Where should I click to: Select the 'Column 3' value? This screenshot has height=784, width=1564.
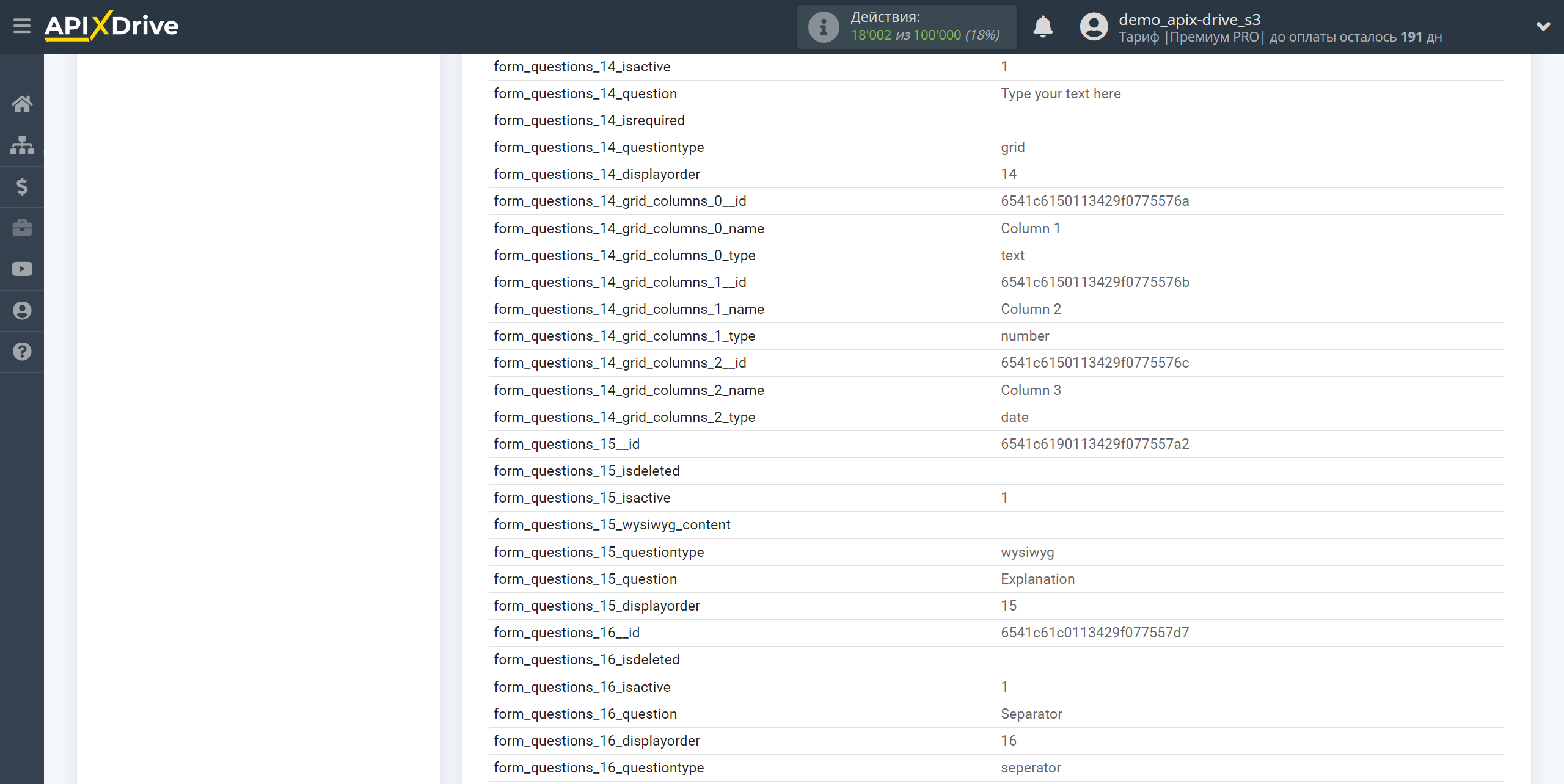(1031, 390)
